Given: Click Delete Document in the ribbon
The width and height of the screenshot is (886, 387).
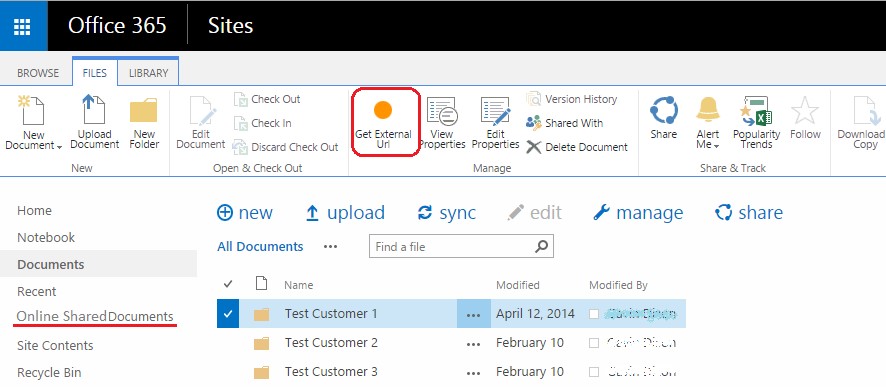Looking at the screenshot, I should (x=577, y=147).
